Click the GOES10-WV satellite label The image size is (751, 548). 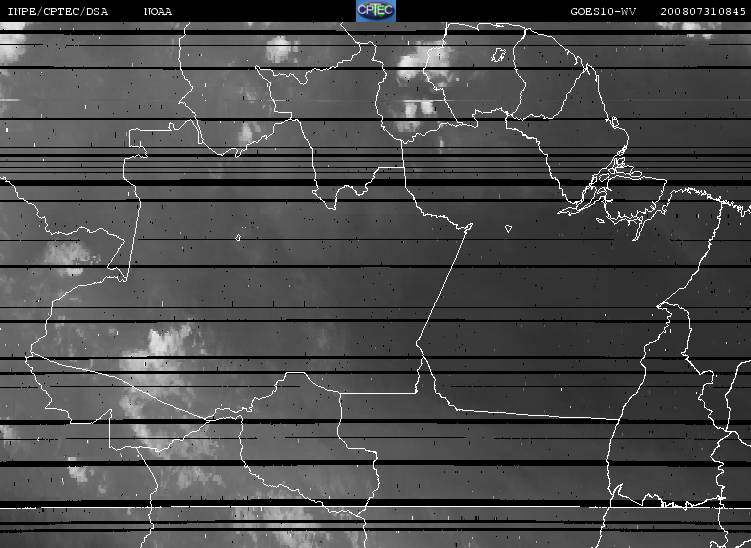click(x=603, y=11)
